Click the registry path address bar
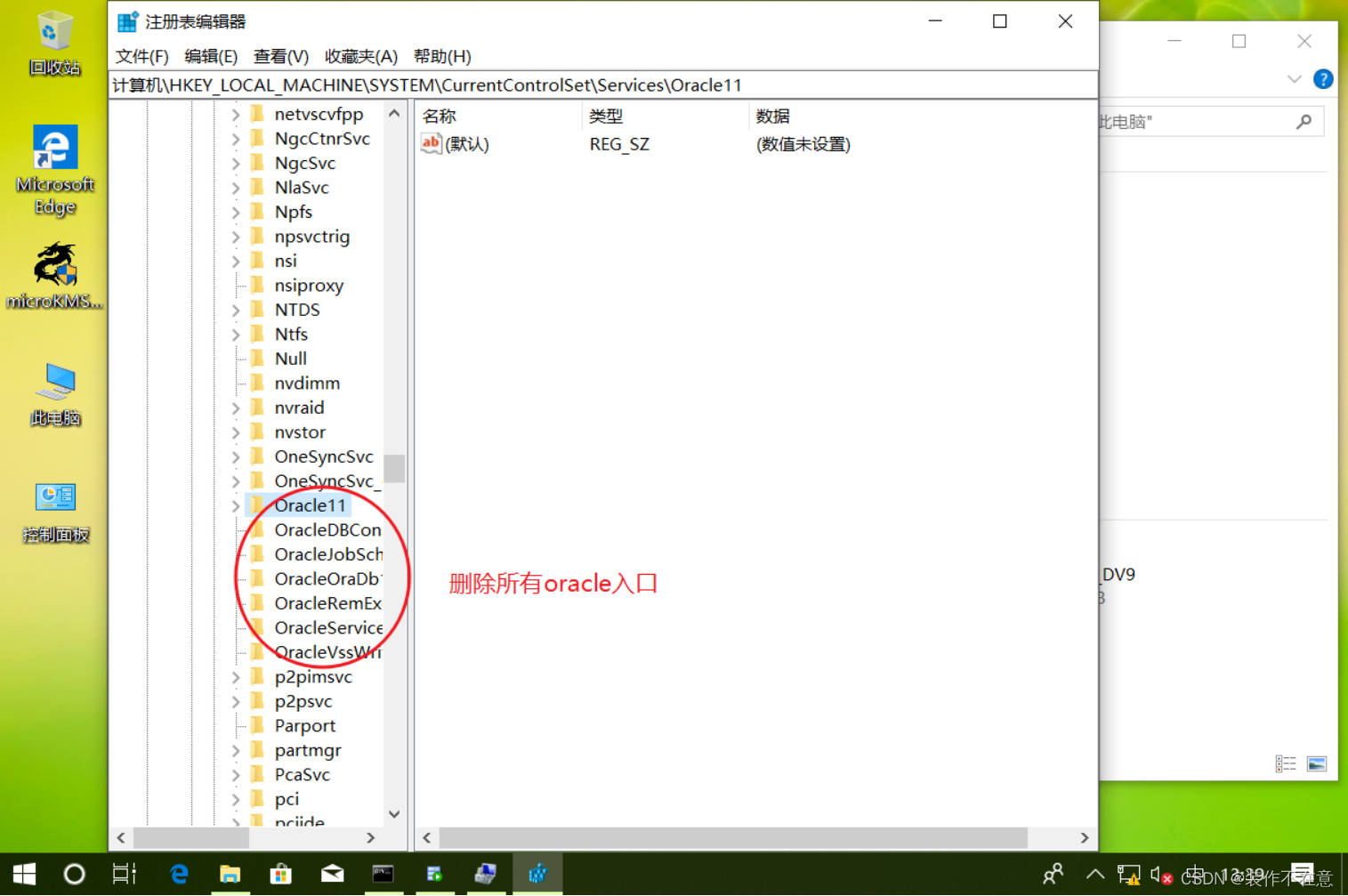Viewport: 1348px width, 896px height. pyautogui.click(x=603, y=85)
